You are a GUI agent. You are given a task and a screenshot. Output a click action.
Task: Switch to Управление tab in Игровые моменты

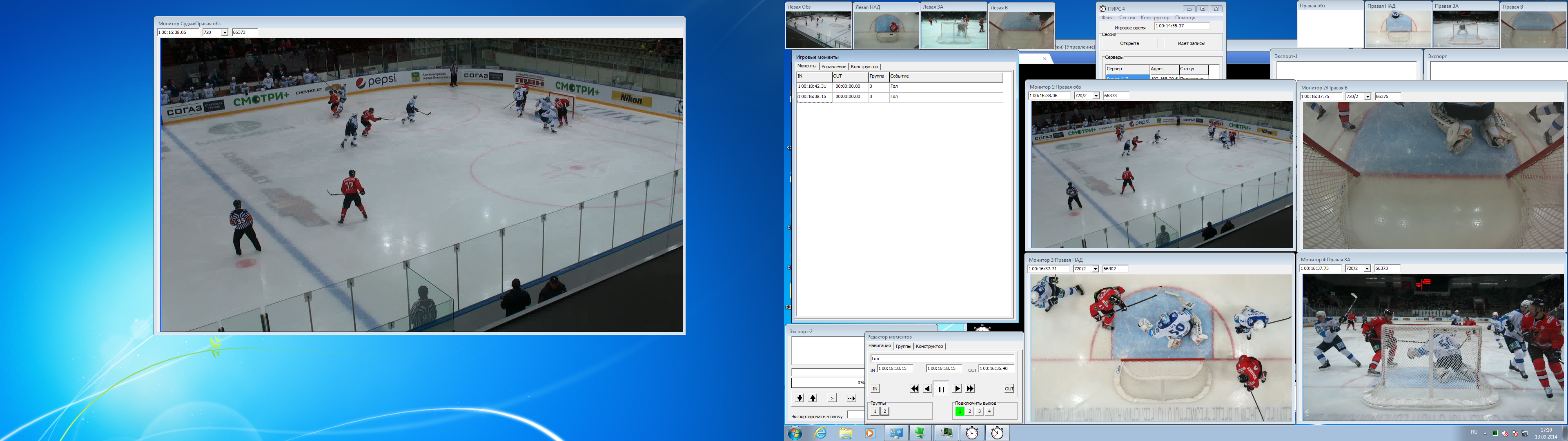(833, 67)
